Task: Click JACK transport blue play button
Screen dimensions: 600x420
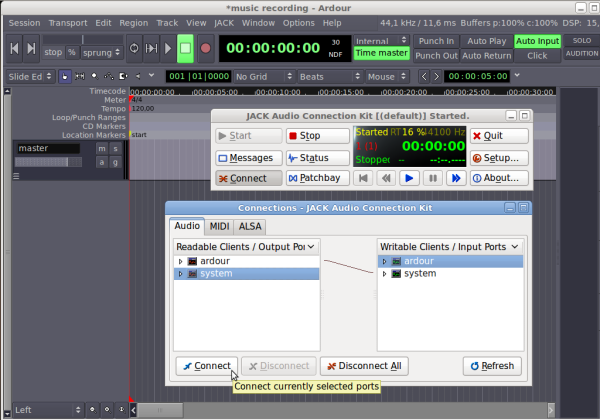Action: click(409, 178)
